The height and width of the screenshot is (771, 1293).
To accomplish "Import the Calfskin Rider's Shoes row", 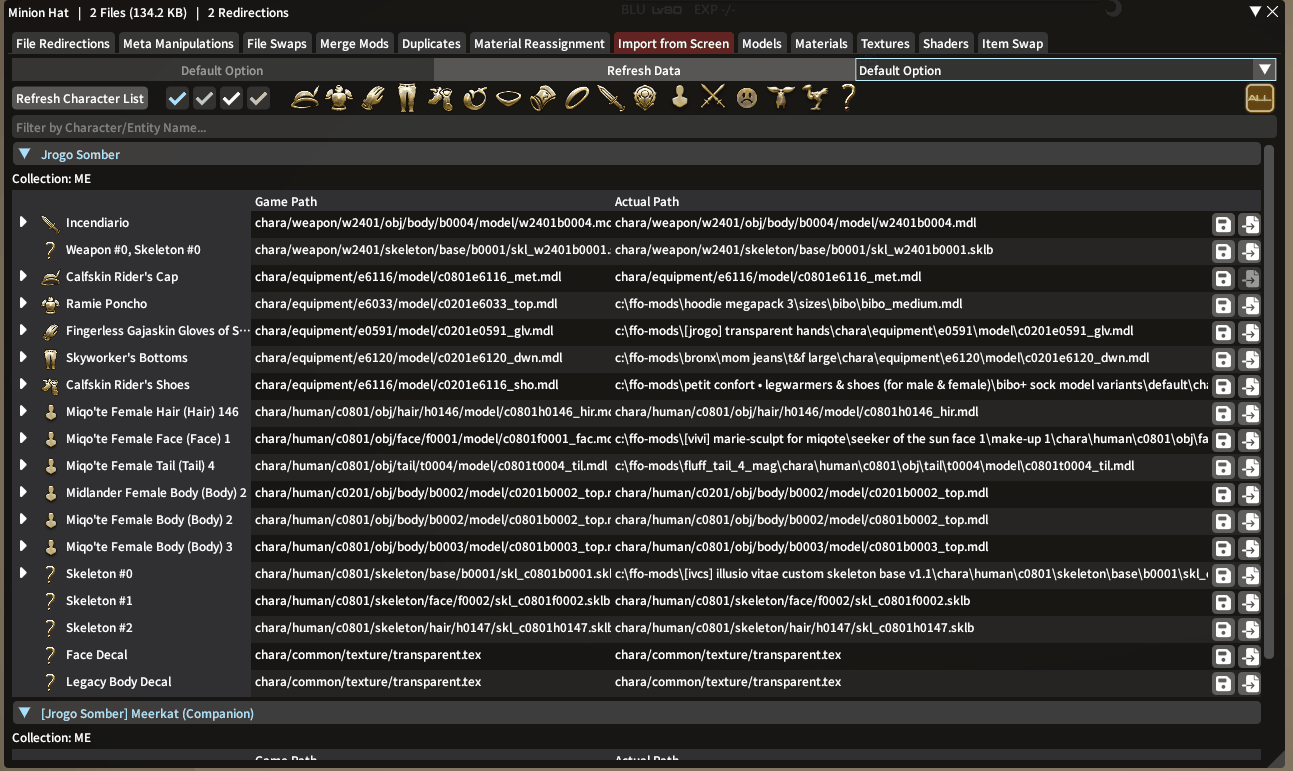I will tap(1250, 386).
